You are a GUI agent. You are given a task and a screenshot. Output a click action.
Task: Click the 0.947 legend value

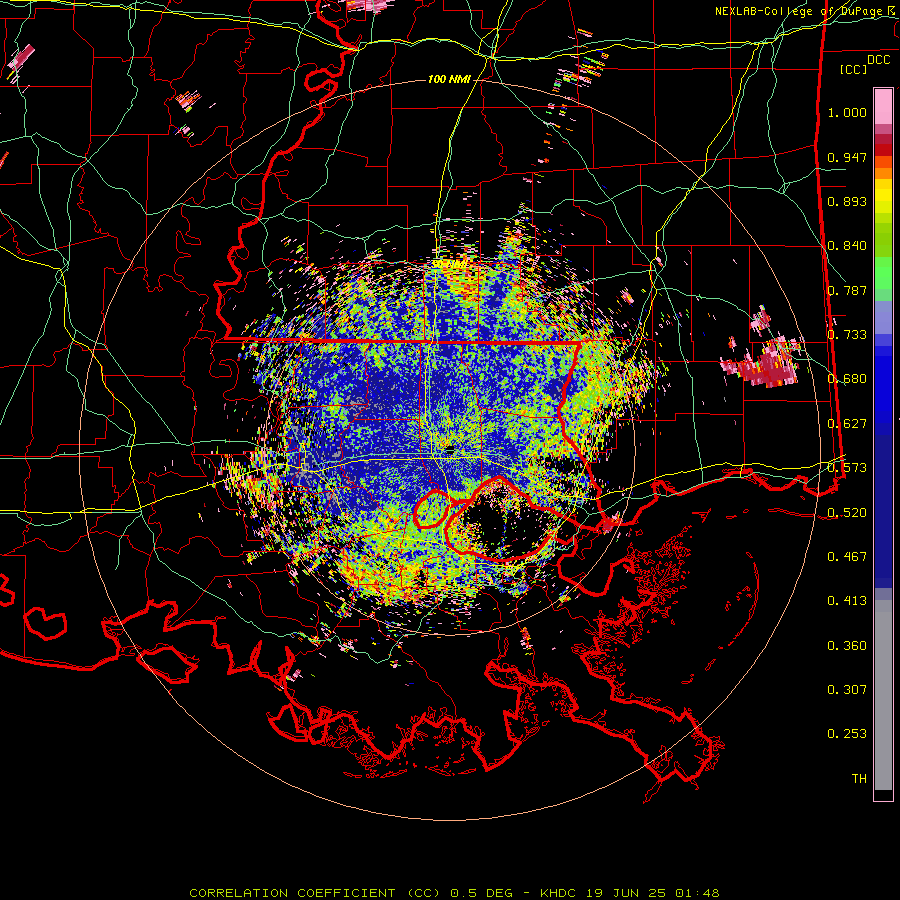pos(847,157)
